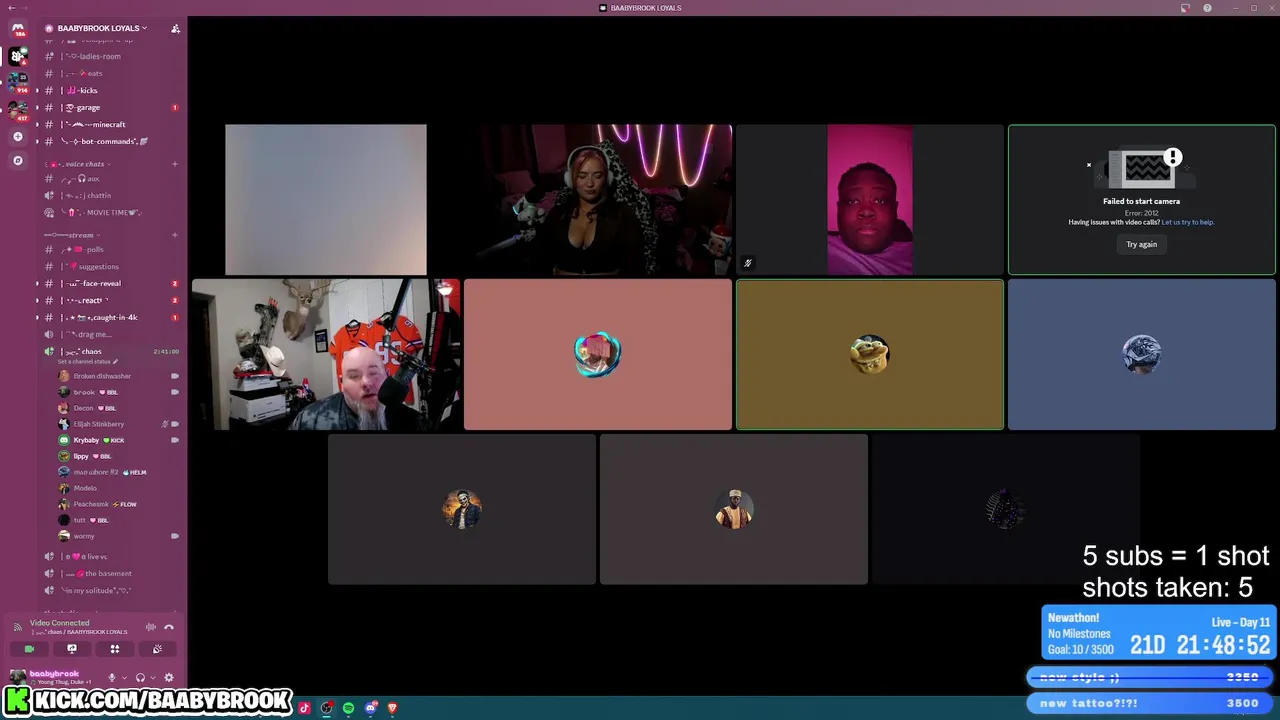Toggle noise suppression waveform icon
Image resolution: width=1280 pixels, height=720 pixels.
point(151,627)
